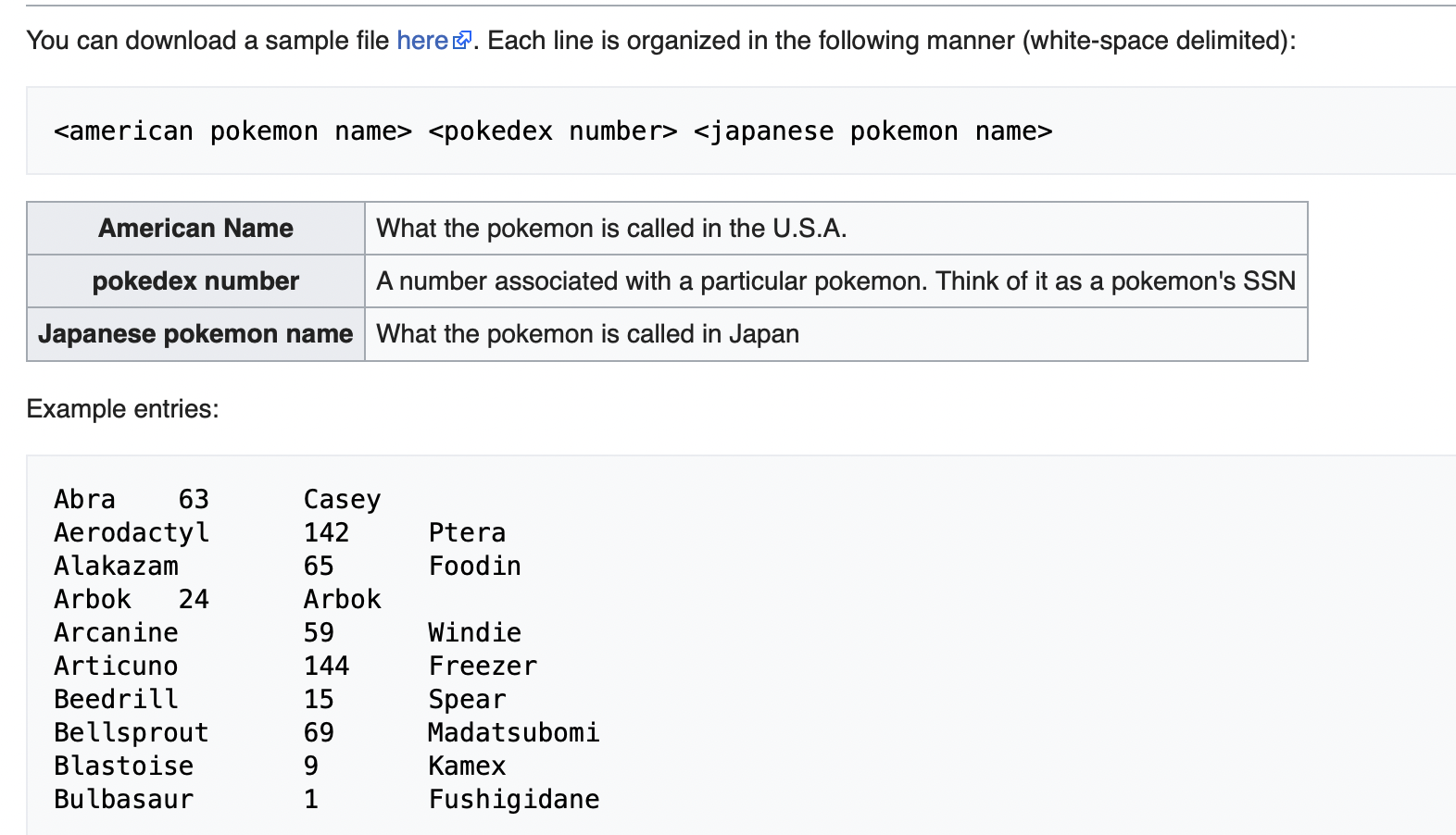The image size is (1456, 835).
Task: Click the '<american pokemon name>' placeholder in code
Action: [x=232, y=131]
